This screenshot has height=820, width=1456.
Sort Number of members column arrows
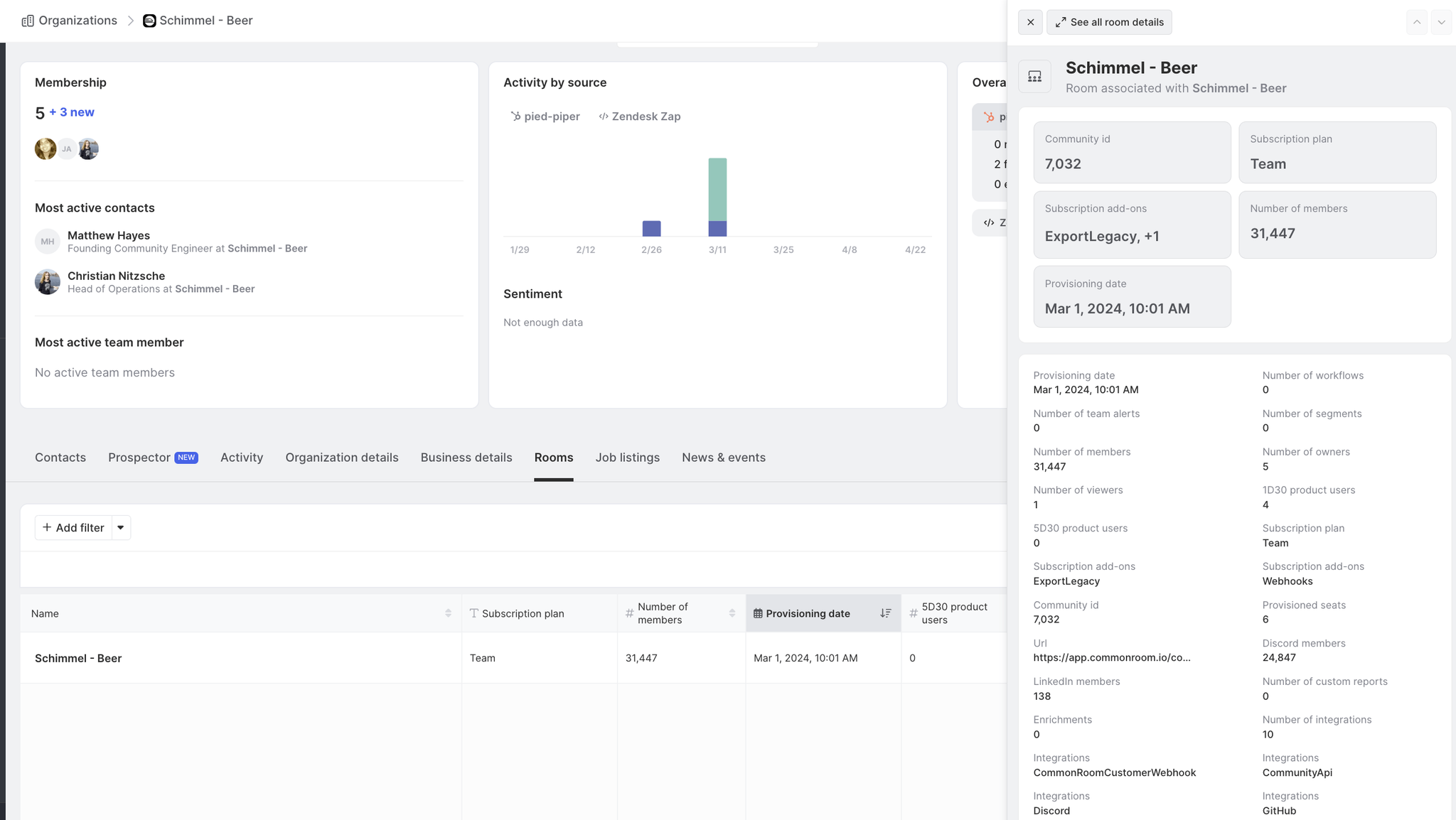pos(732,613)
